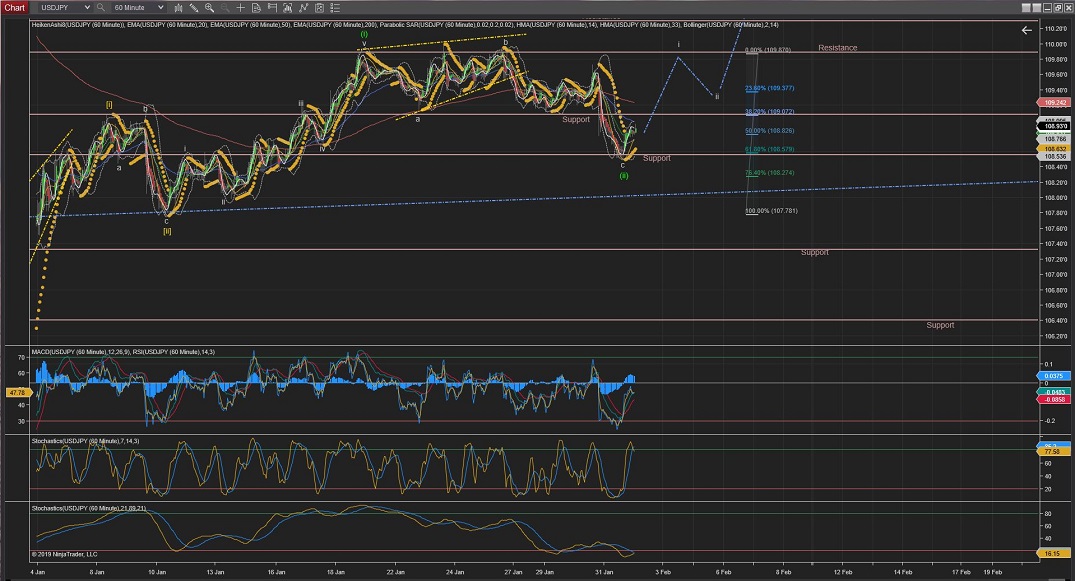Click the Chart tab label

15,7
